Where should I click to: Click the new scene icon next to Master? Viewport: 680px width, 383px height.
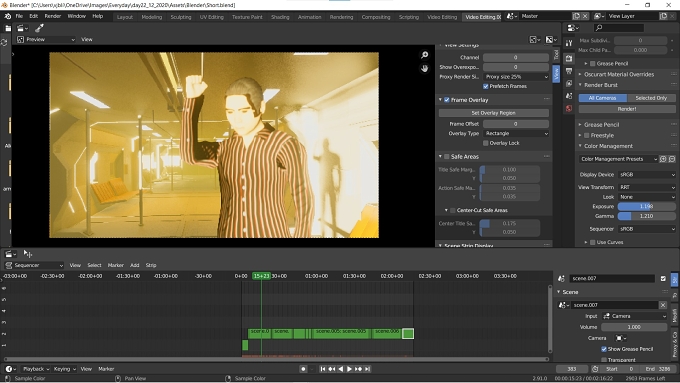click(x=576, y=16)
